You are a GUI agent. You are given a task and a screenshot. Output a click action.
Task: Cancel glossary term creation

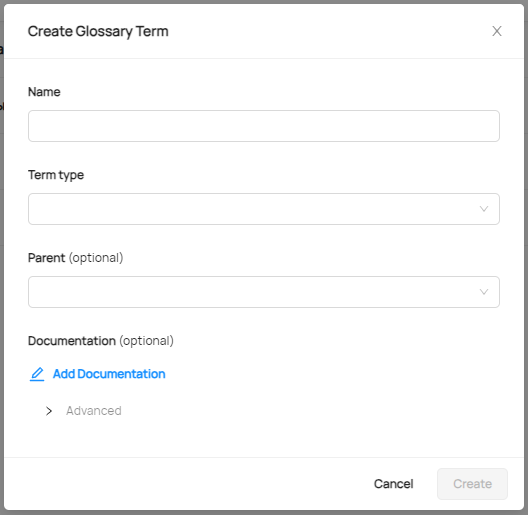tap(393, 484)
